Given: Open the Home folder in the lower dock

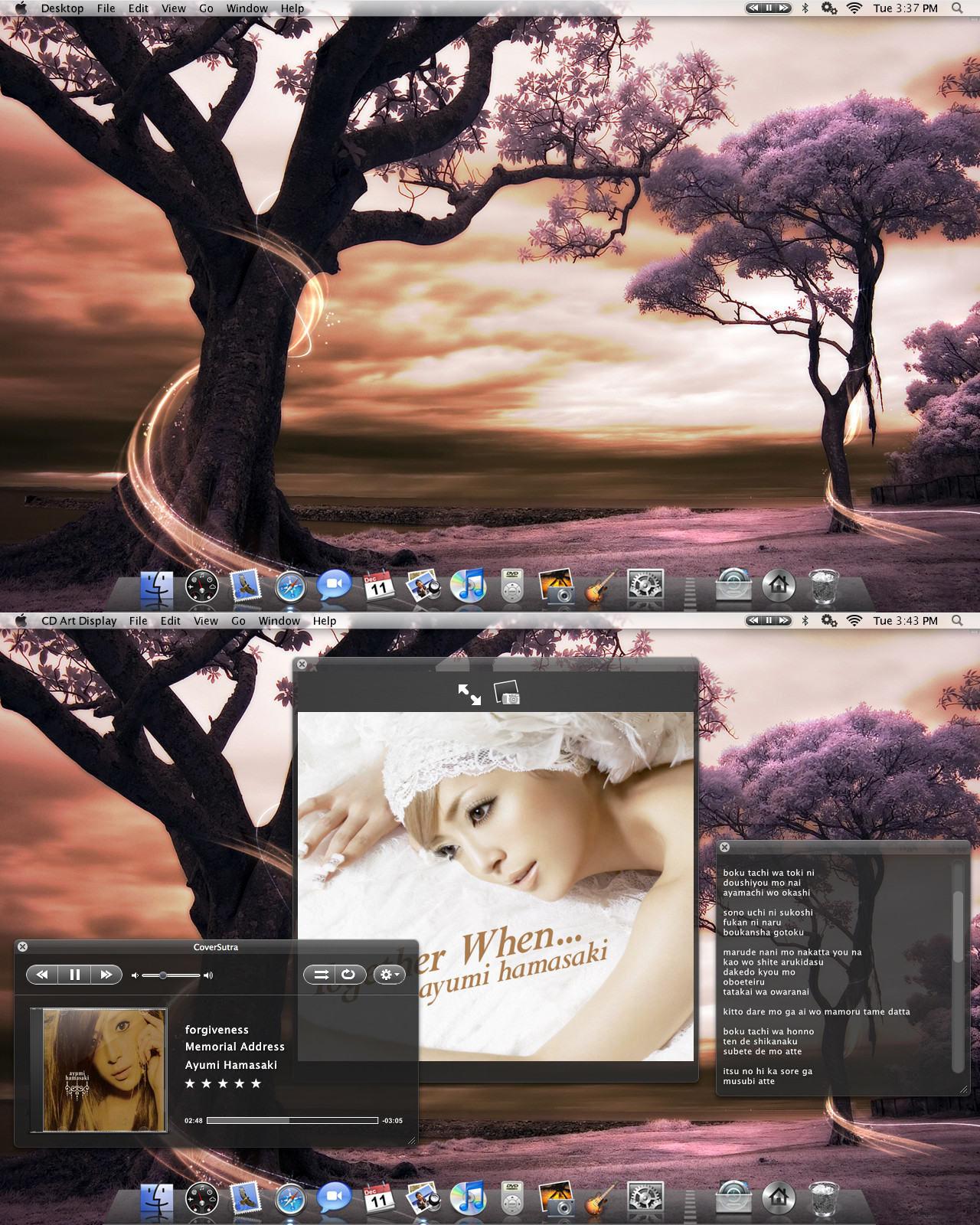Looking at the screenshot, I should 779,1199.
